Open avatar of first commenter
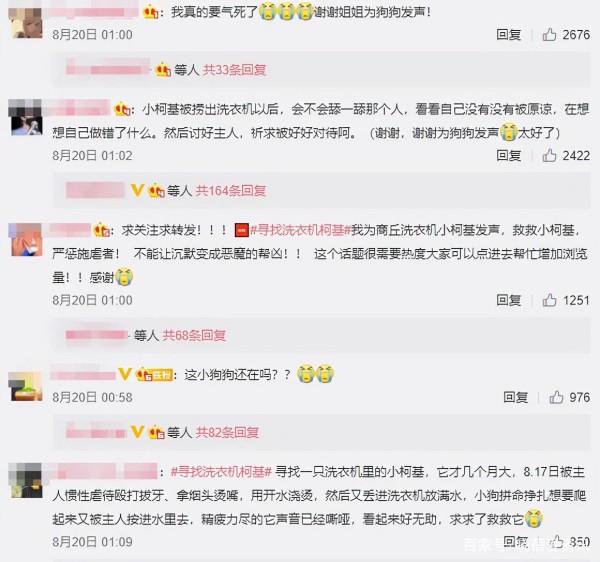 coord(25,22)
